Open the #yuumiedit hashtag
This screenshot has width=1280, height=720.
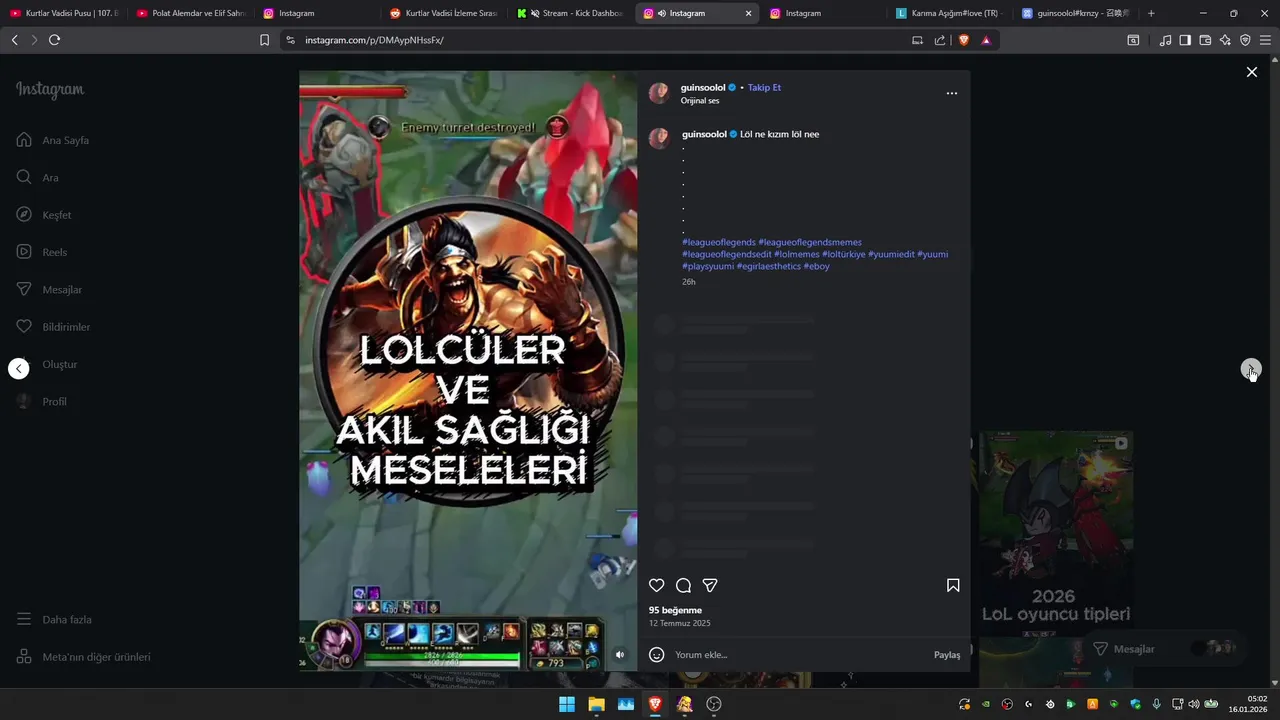pyautogui.click(x=891, y=254)
